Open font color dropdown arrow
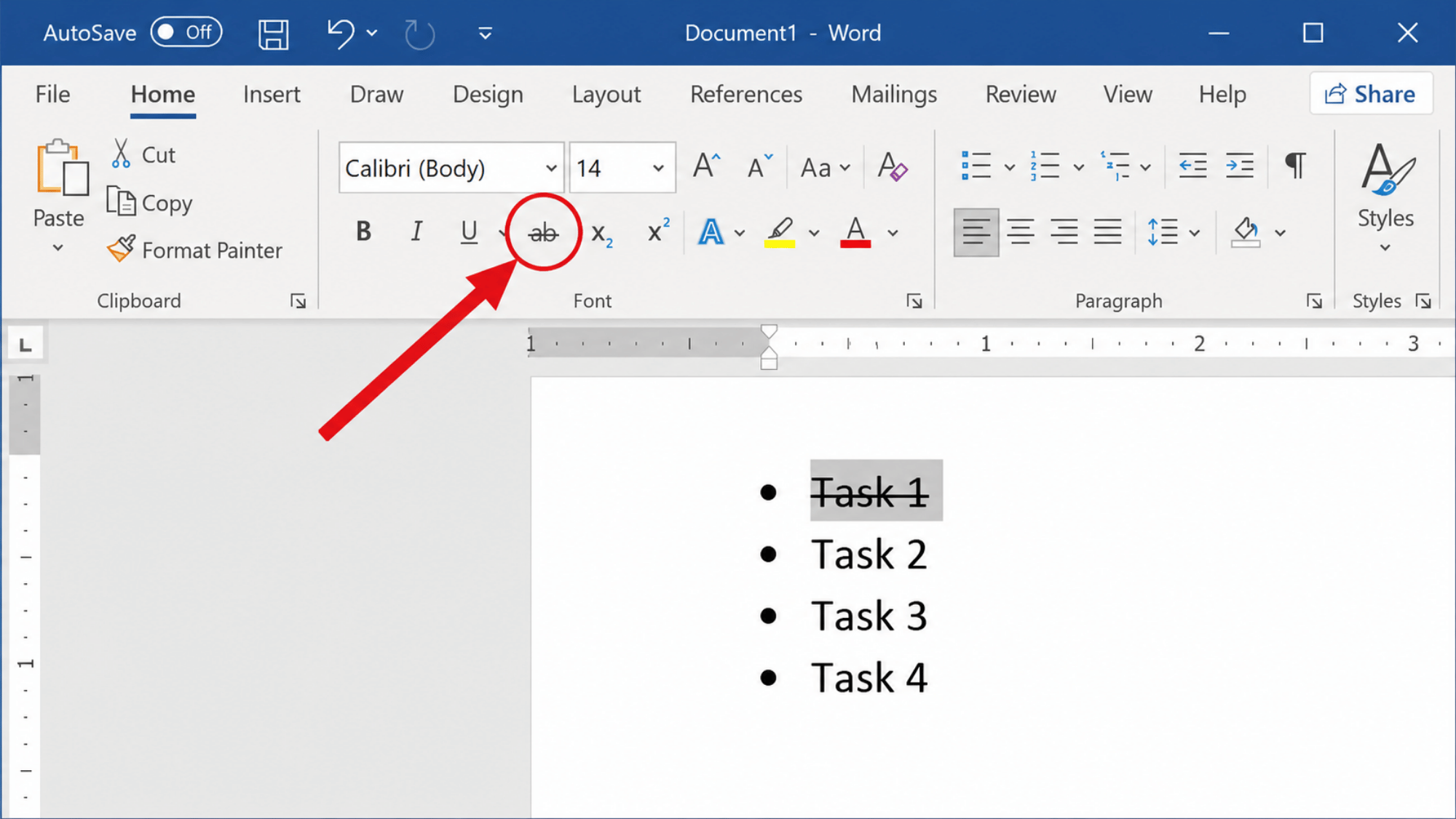The image size is (1456, 819). pos(893,233)
